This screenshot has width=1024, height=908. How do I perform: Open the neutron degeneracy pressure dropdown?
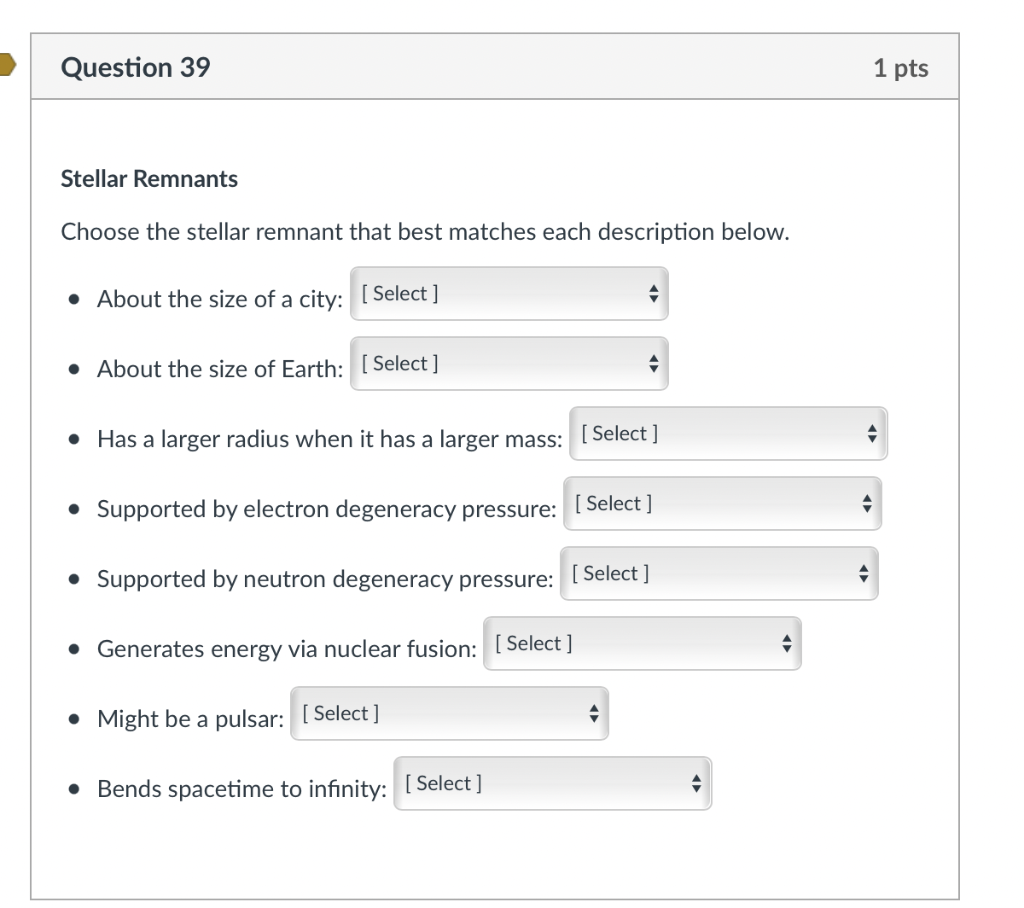click(x=719, y=574)
